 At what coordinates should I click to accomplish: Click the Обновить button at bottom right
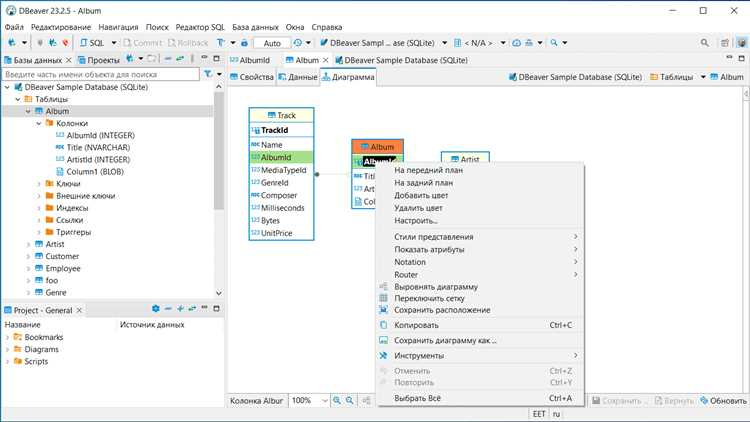pyautogui.click(x=723, y=400)
